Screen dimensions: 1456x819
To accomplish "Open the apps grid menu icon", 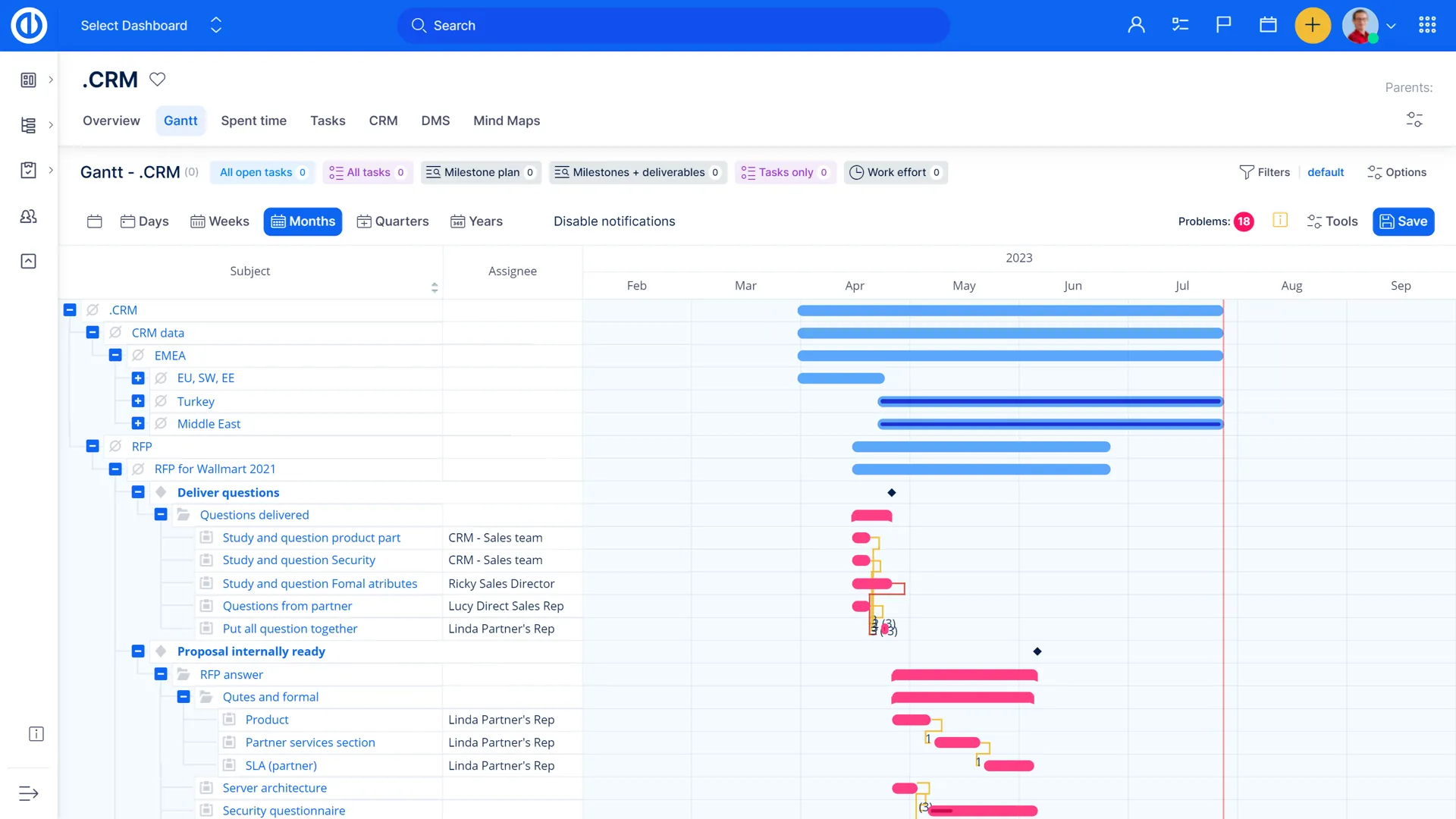I will [x=1427, y=25].
